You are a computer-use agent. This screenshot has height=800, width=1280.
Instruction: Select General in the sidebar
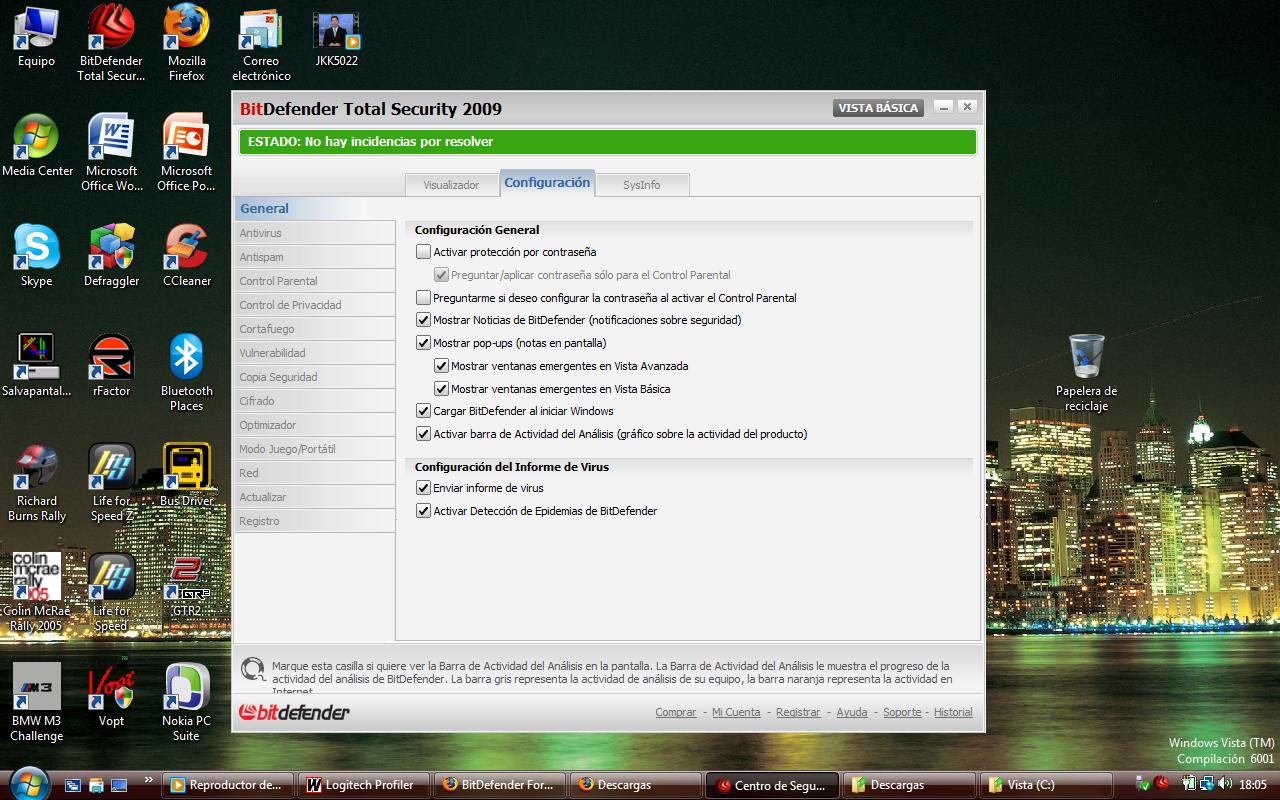click(x=315, y=209)
